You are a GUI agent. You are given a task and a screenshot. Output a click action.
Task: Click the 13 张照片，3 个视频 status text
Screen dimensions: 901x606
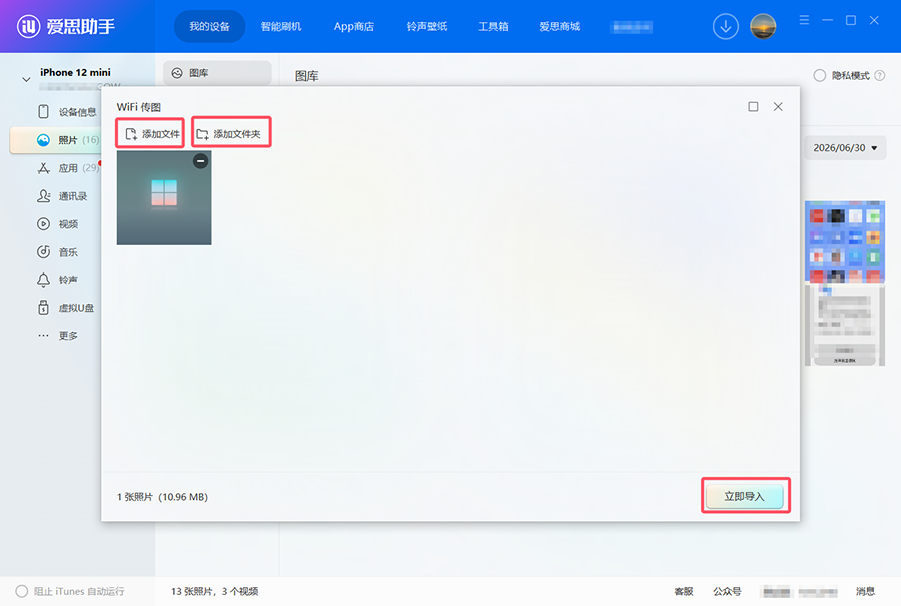tap(214, 591)
